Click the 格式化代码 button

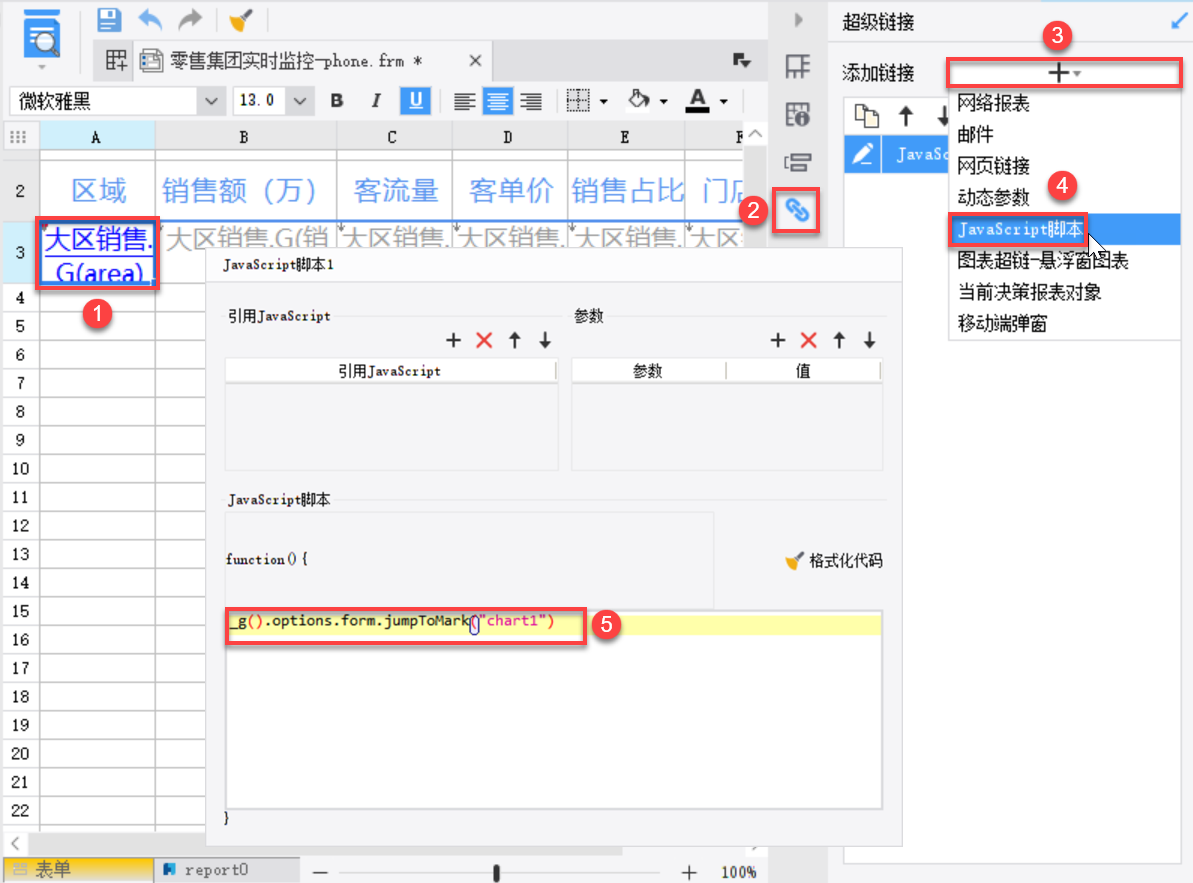pyautogui.click(x=835, y=561)
